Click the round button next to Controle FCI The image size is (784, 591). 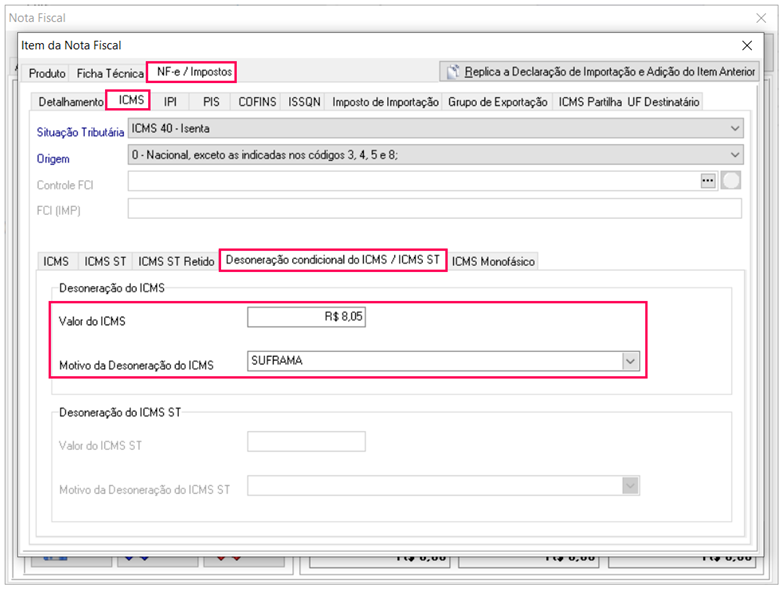pos(731,181)
